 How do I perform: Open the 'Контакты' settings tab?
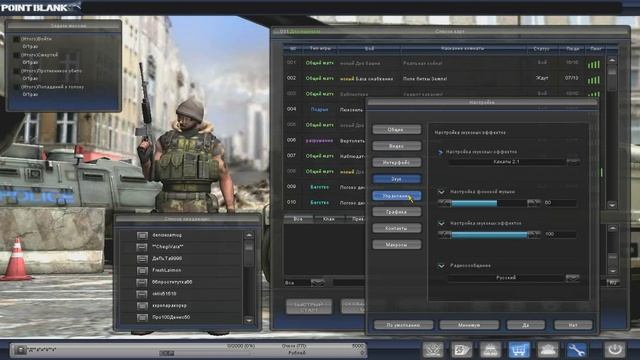(396, 228)
